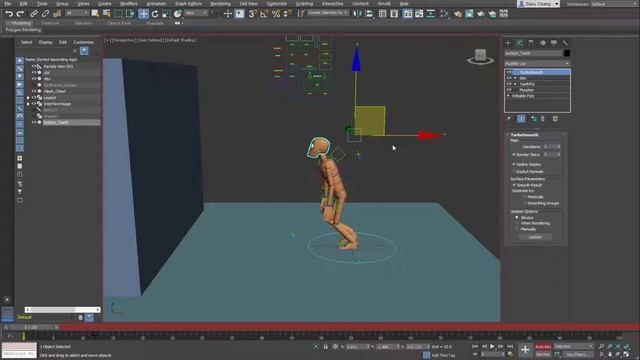Click the Play Animation button
This screenshot has width=640, height=360.
[x=492, y=346]
